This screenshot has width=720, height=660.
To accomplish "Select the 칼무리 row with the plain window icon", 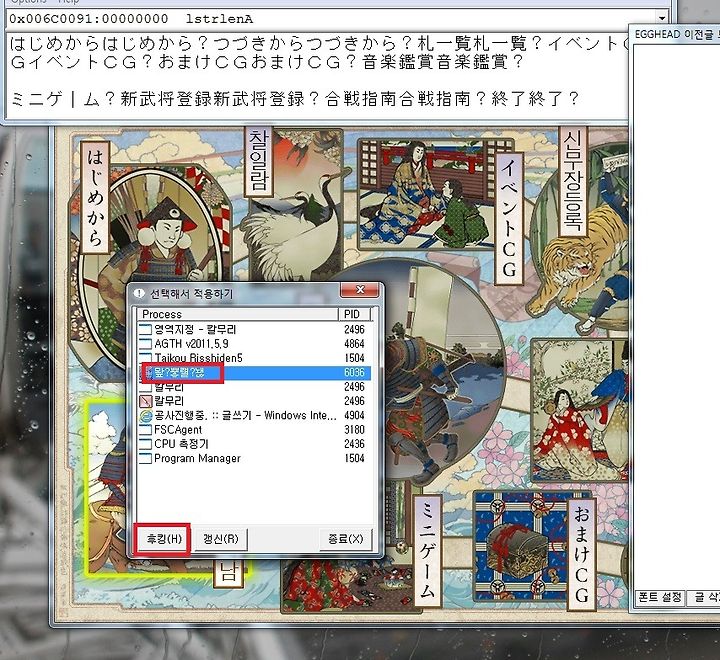I will click(254, 387).
